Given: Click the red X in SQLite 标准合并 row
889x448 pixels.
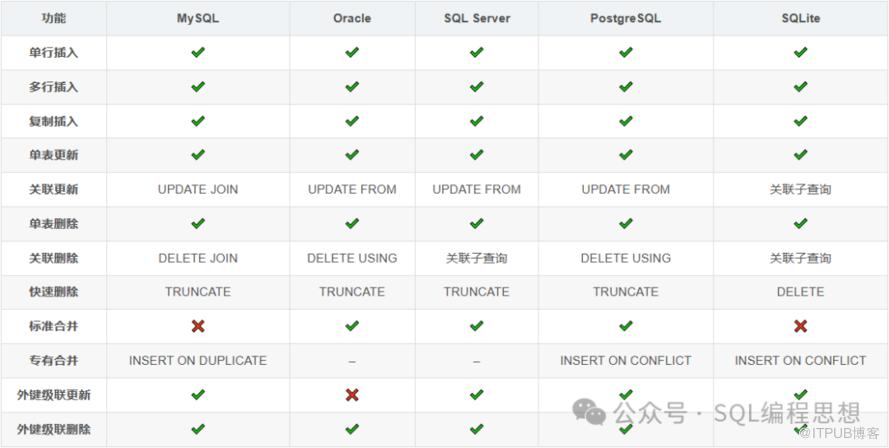Looking at the screenshot, I should point(800,326).
